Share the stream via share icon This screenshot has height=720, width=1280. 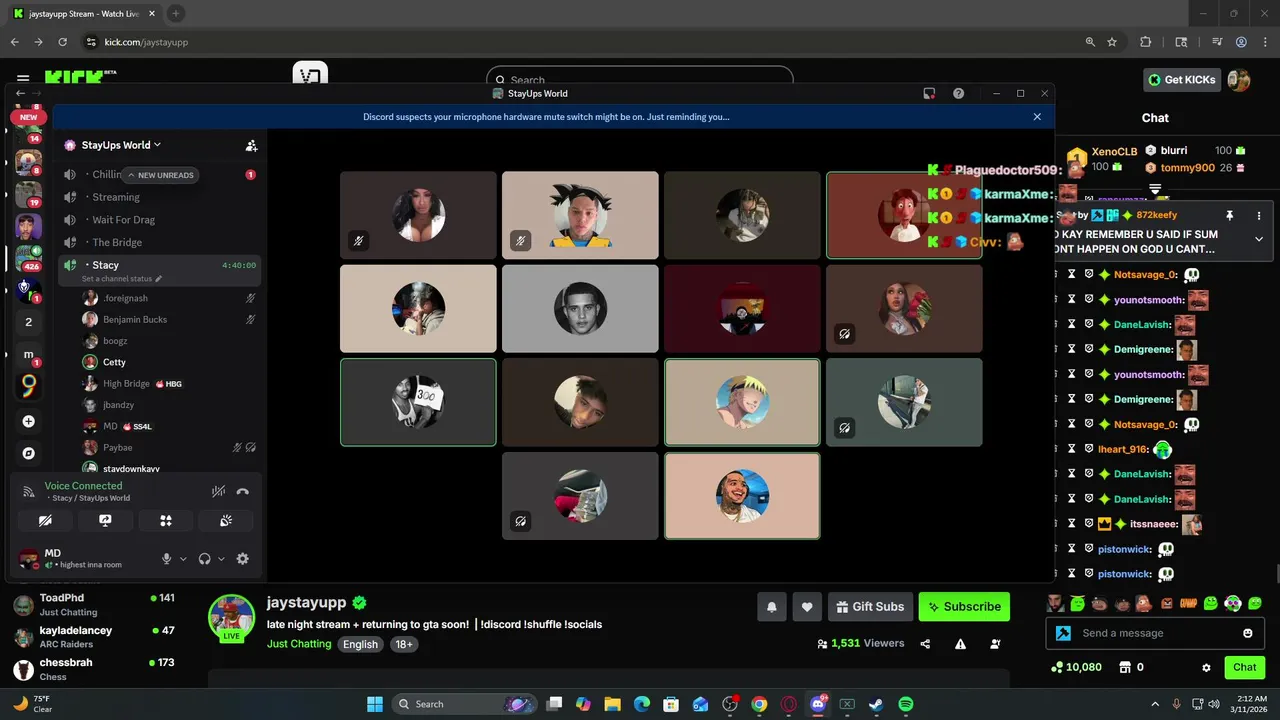pos(925,644)
